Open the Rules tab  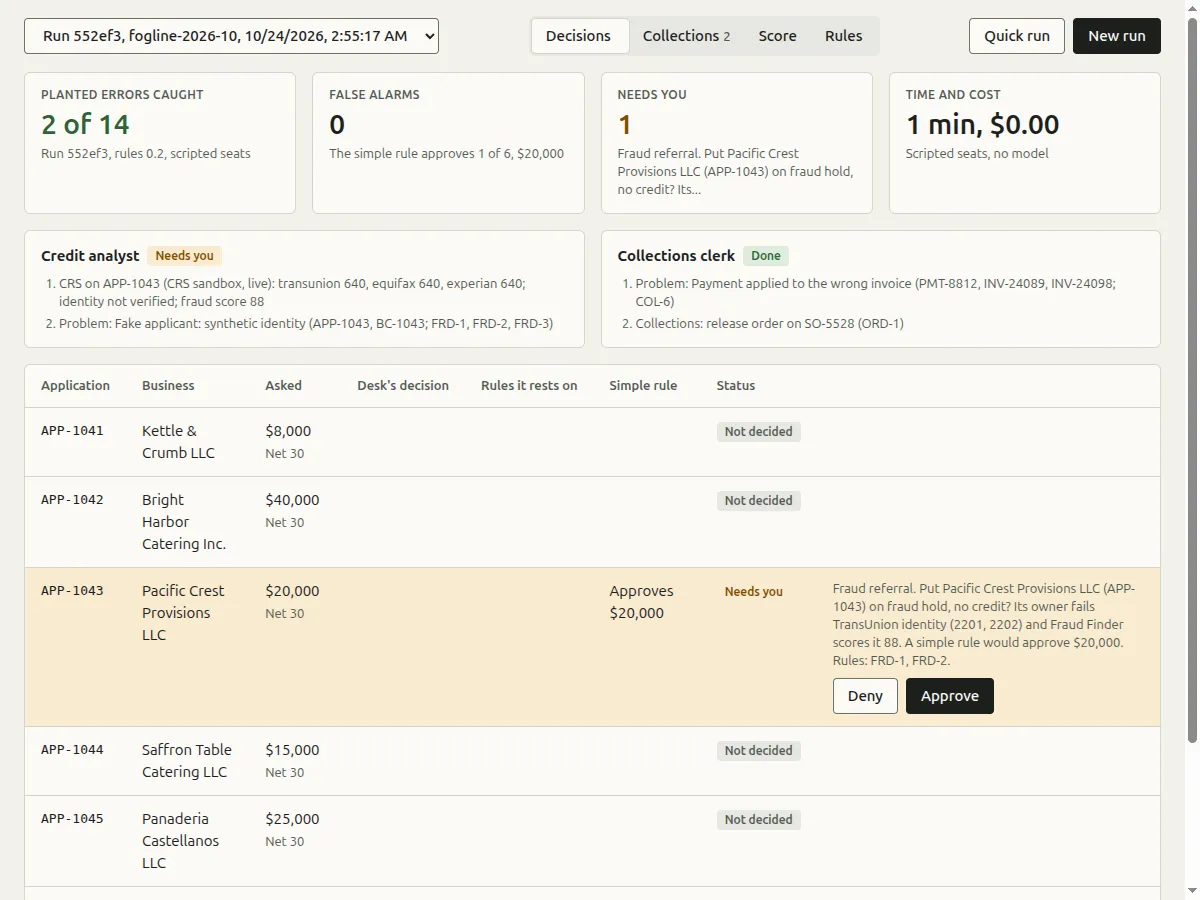pyautogui.click(x=843, y=36)
